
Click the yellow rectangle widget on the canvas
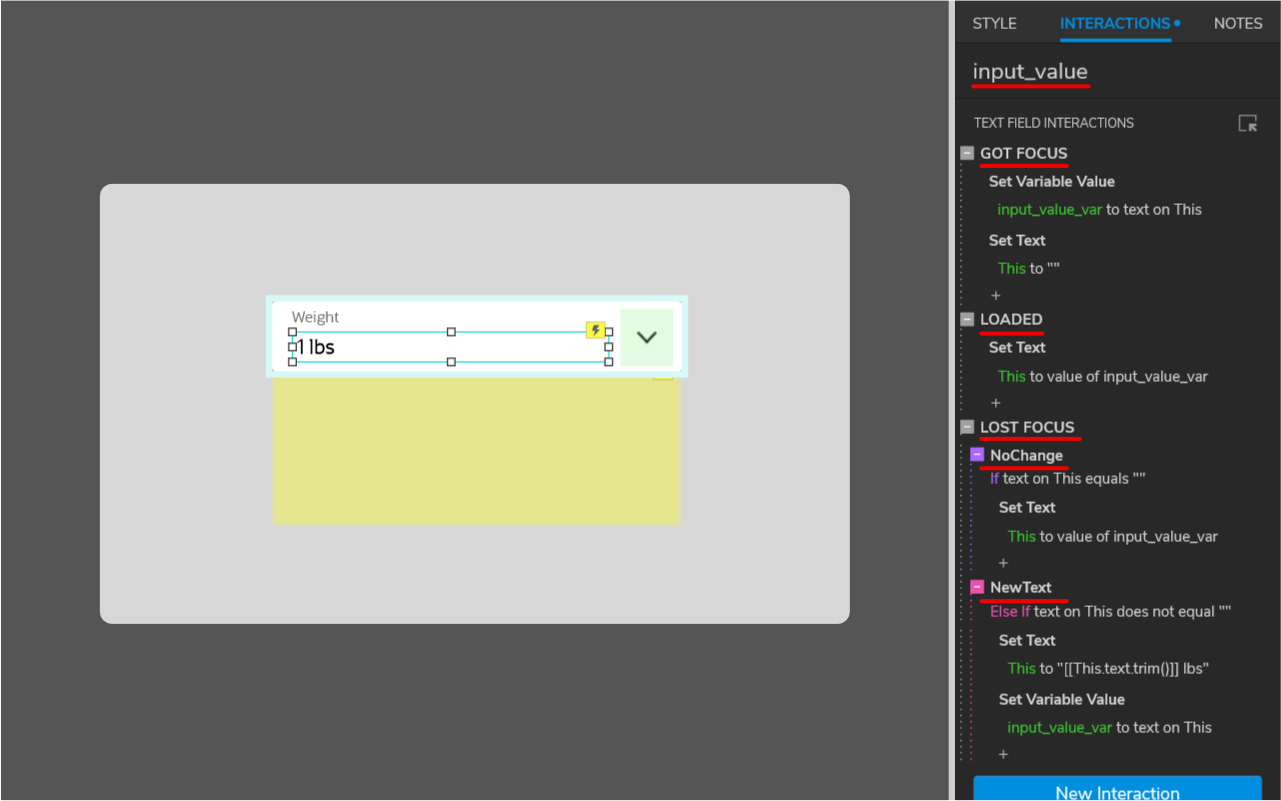point(476,450)
